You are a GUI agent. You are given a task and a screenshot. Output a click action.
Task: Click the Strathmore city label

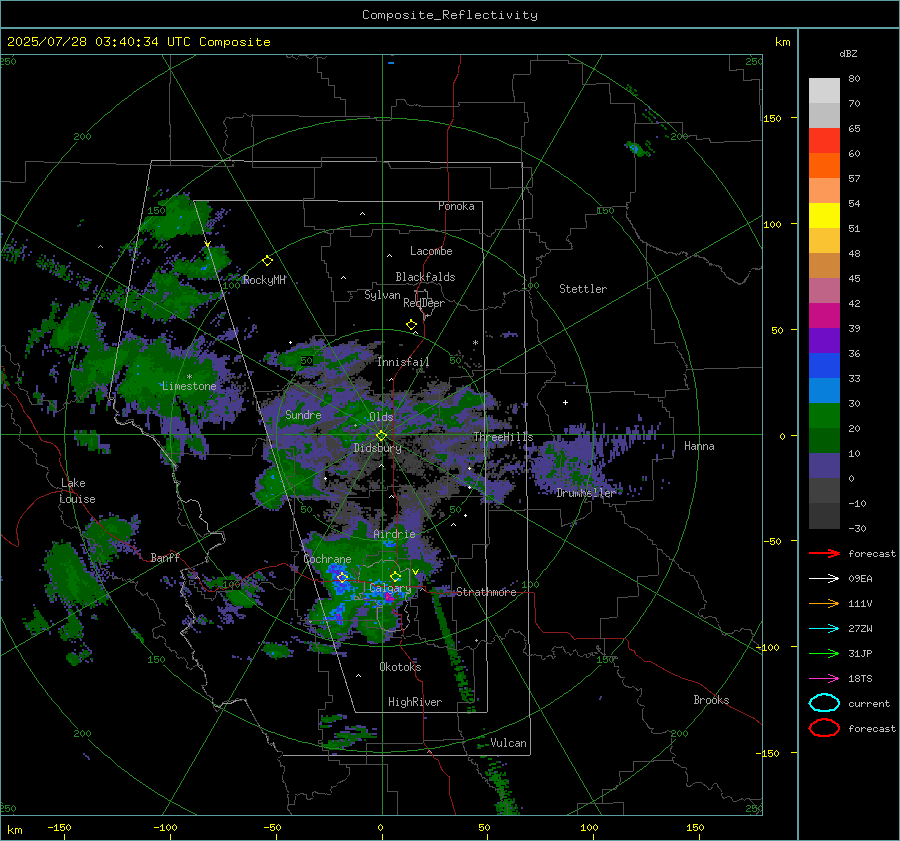(486, 592)
